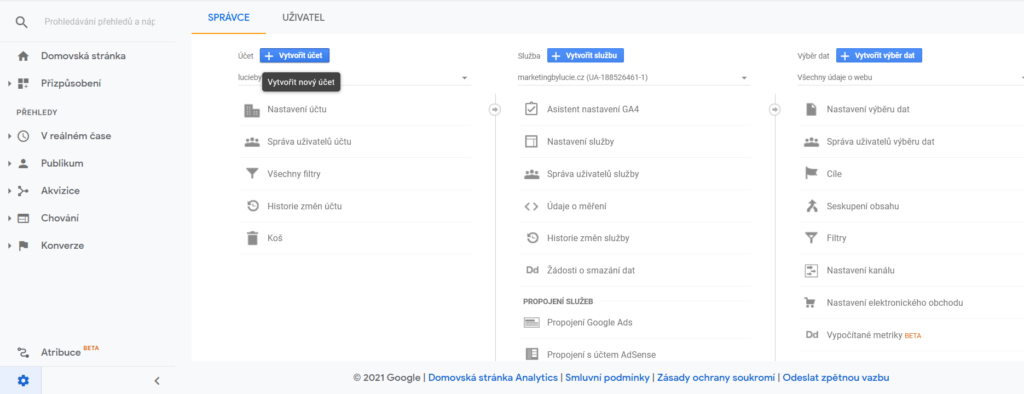Select the SPRÁVCE tab
Screen dimensions: 1024x394
[229, 18]
